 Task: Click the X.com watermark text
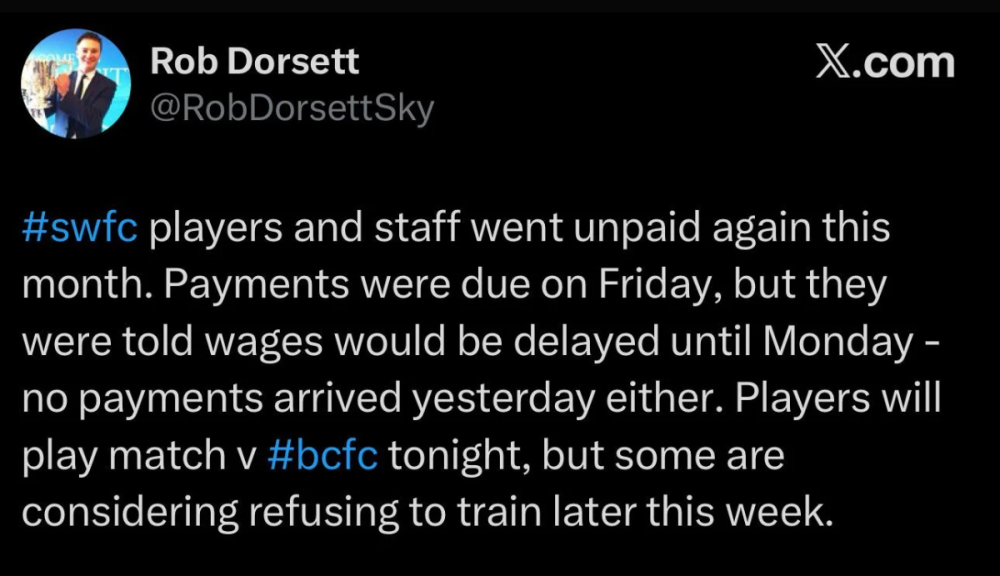click(885, 64)
